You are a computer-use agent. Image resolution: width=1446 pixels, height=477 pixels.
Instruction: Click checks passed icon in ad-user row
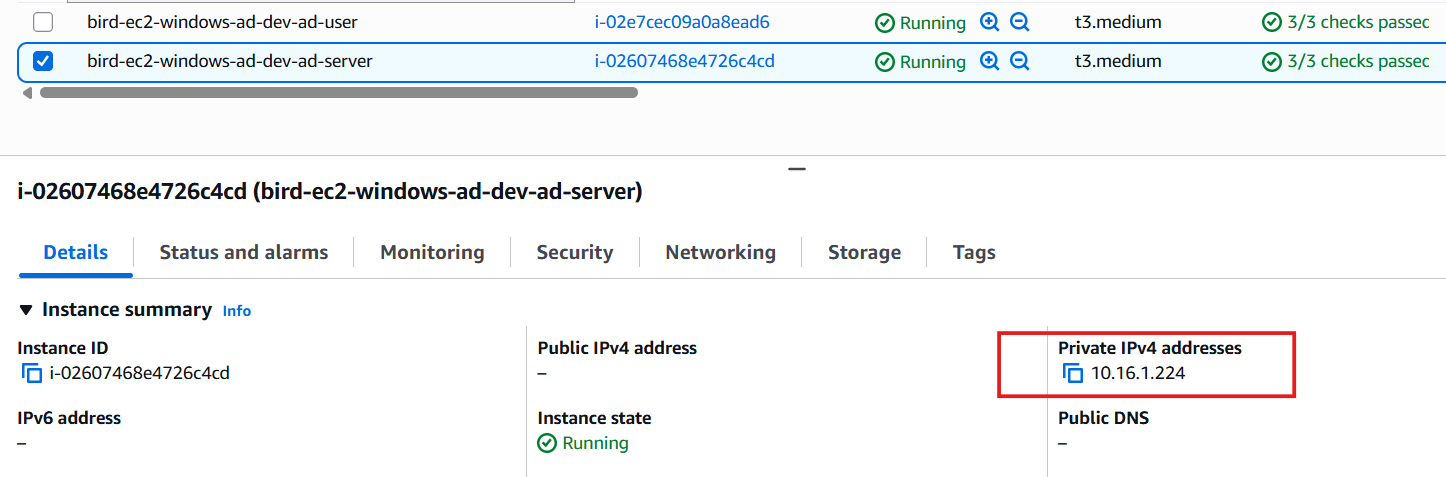pos(1272,22)
